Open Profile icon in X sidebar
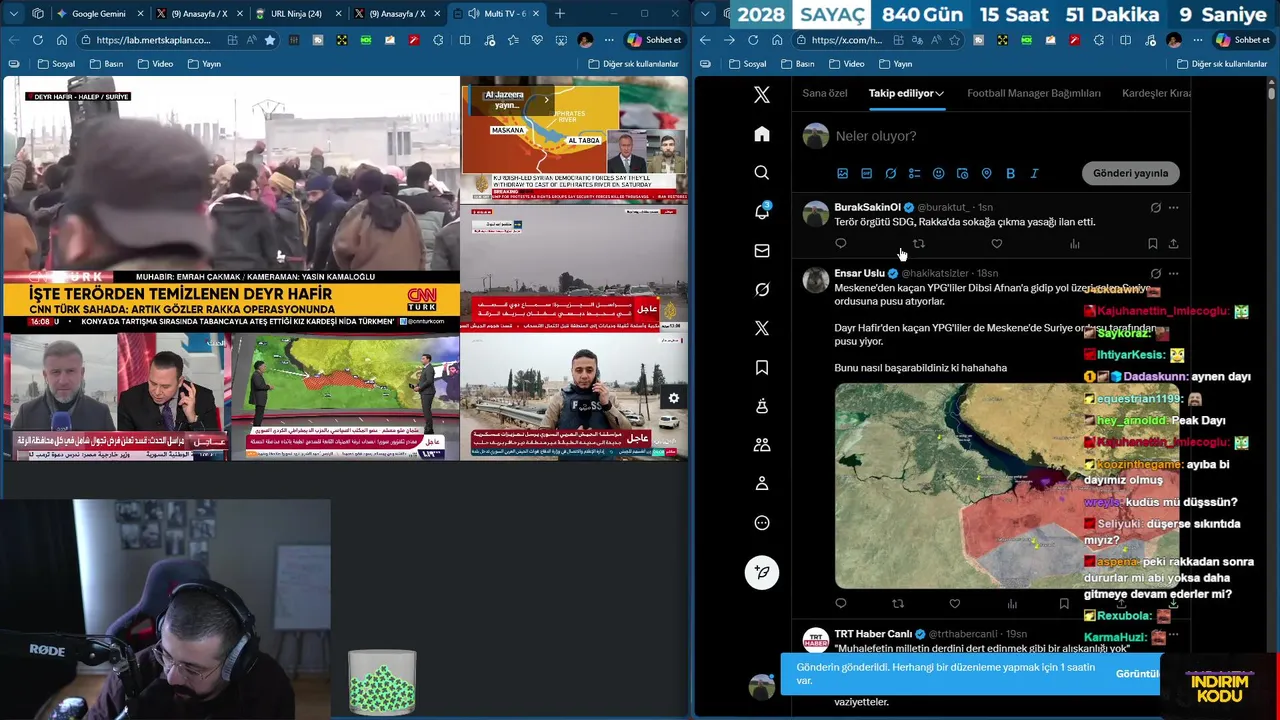 coord(762,483)
